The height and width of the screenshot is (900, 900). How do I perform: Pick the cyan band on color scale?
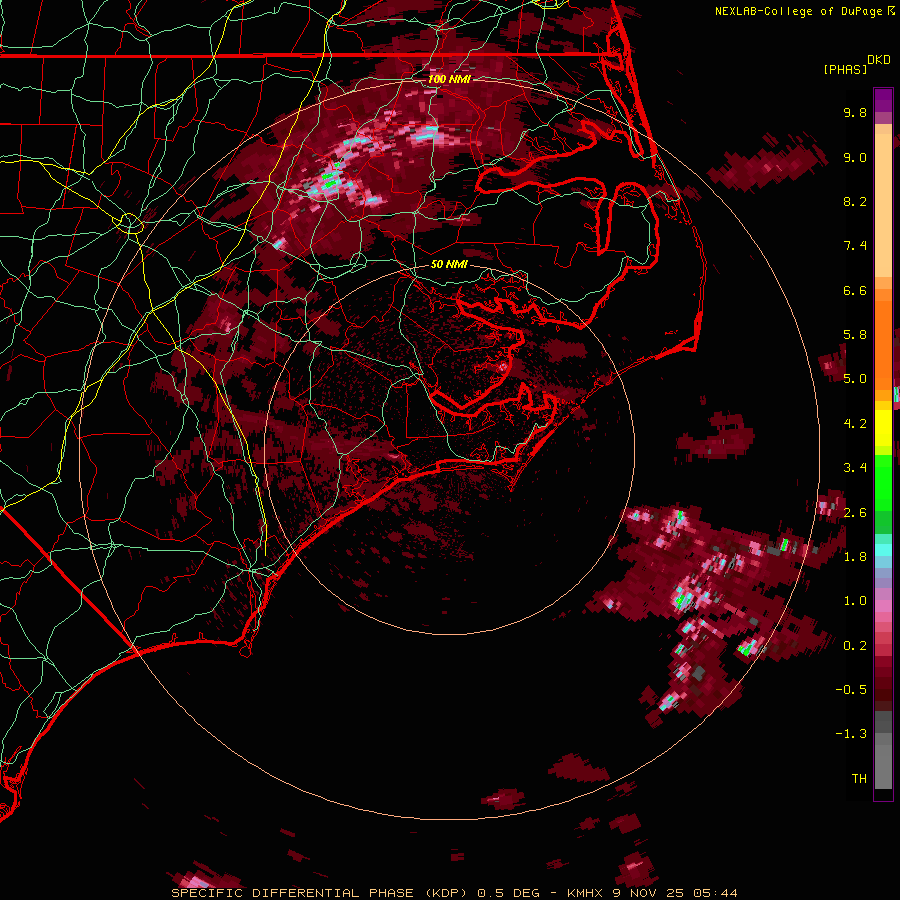883,549
